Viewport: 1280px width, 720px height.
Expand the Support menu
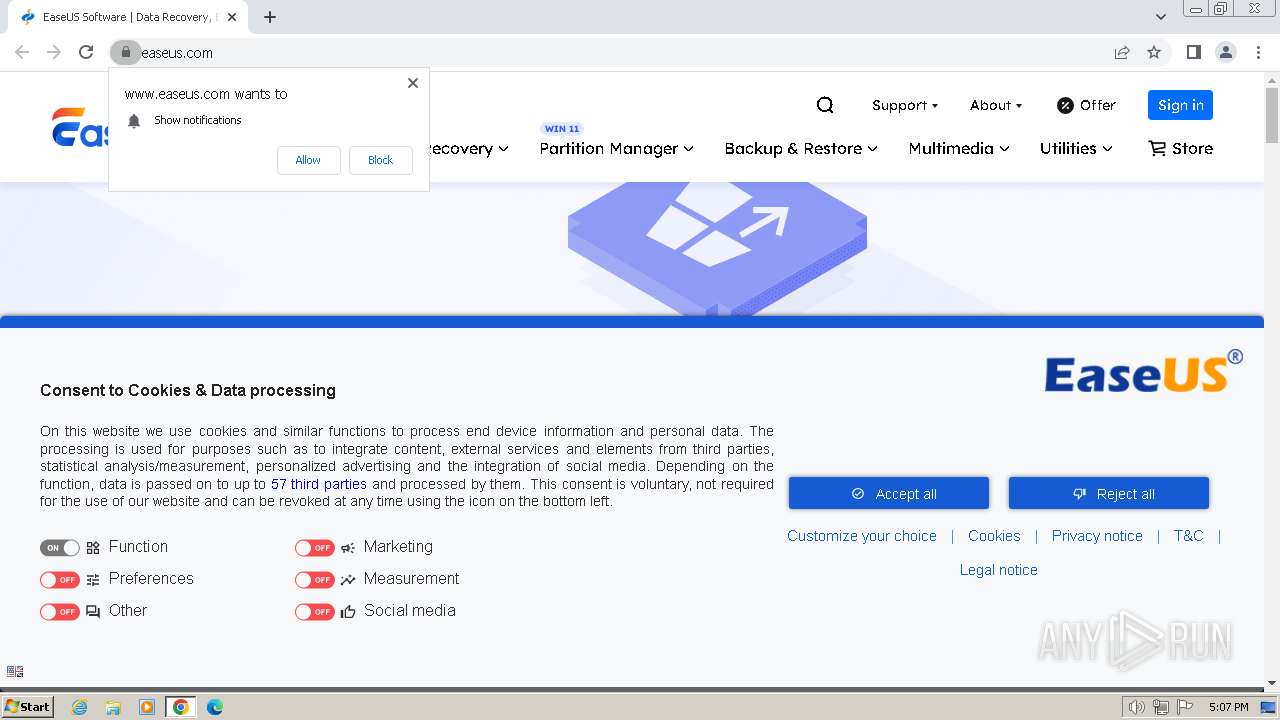(905, 105)
